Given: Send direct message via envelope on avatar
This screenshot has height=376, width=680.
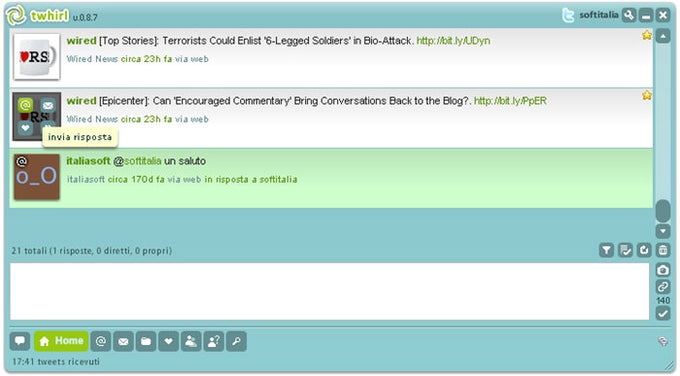Looking at the screenshot, I should click(48, 105).
